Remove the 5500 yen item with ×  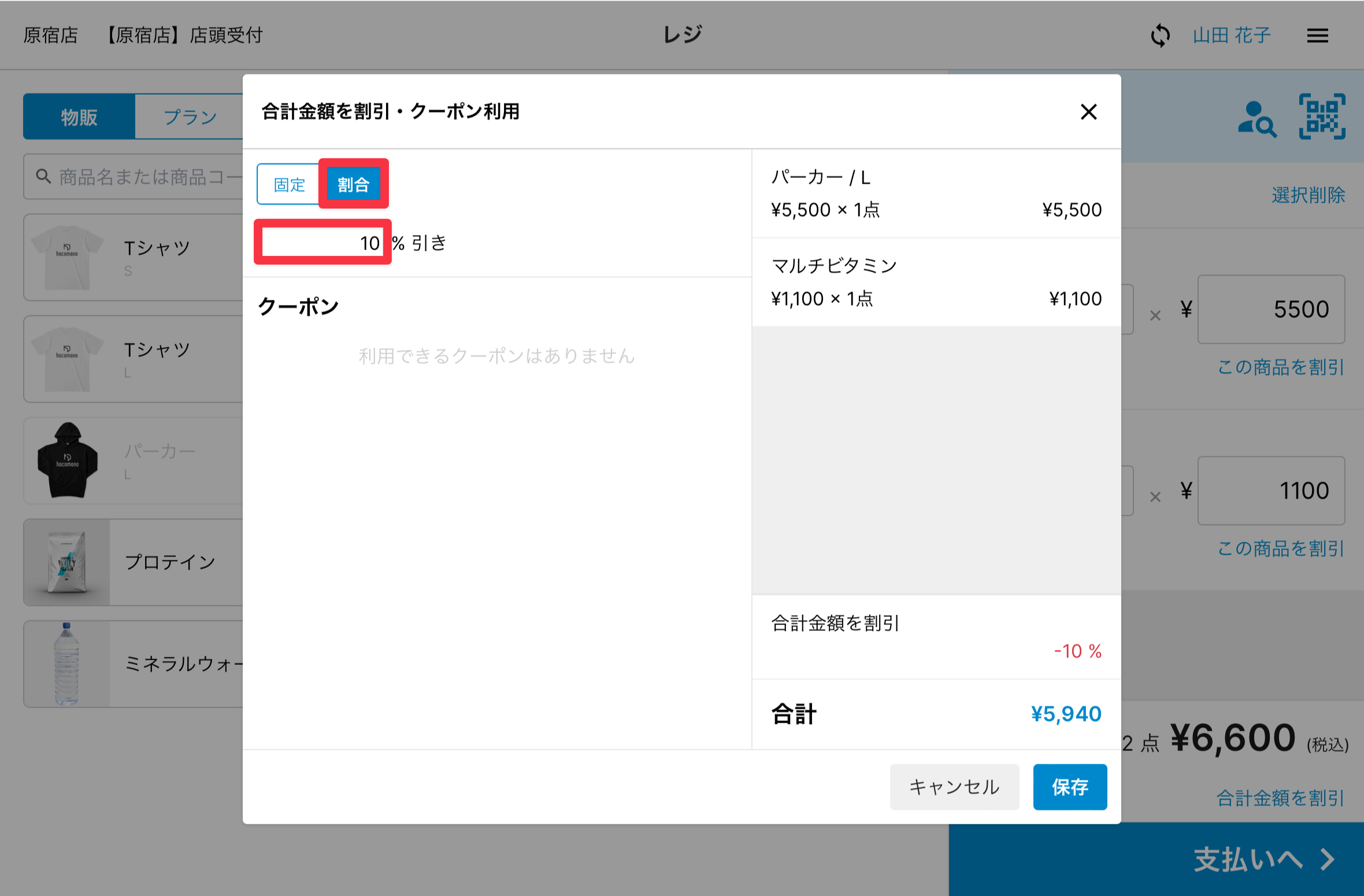pos(1155,315)
